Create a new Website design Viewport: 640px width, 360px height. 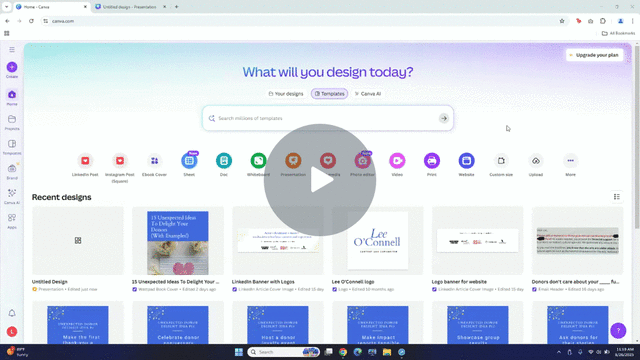(x=467, y=165)
